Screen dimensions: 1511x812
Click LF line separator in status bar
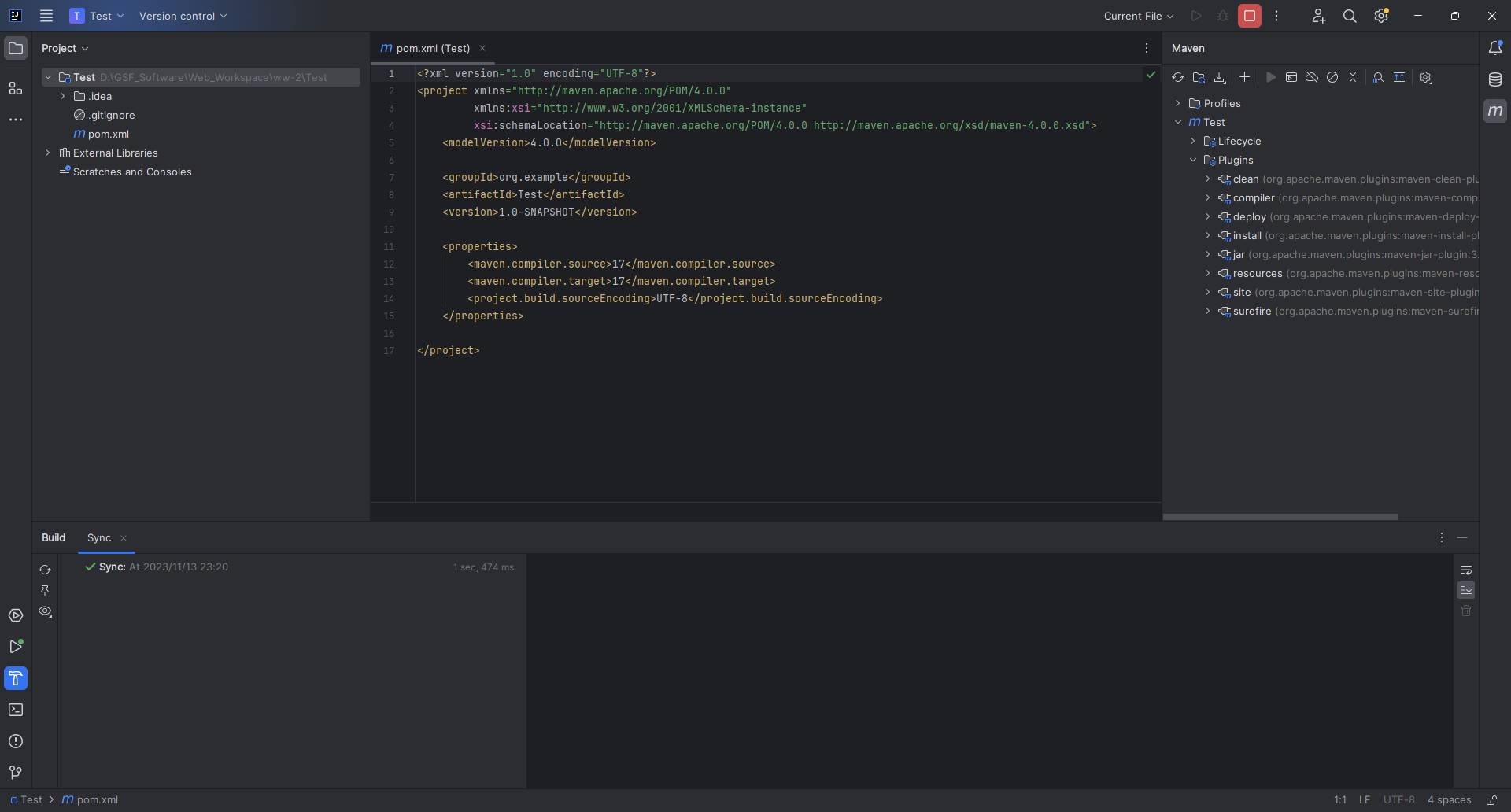click(1365, 799)
